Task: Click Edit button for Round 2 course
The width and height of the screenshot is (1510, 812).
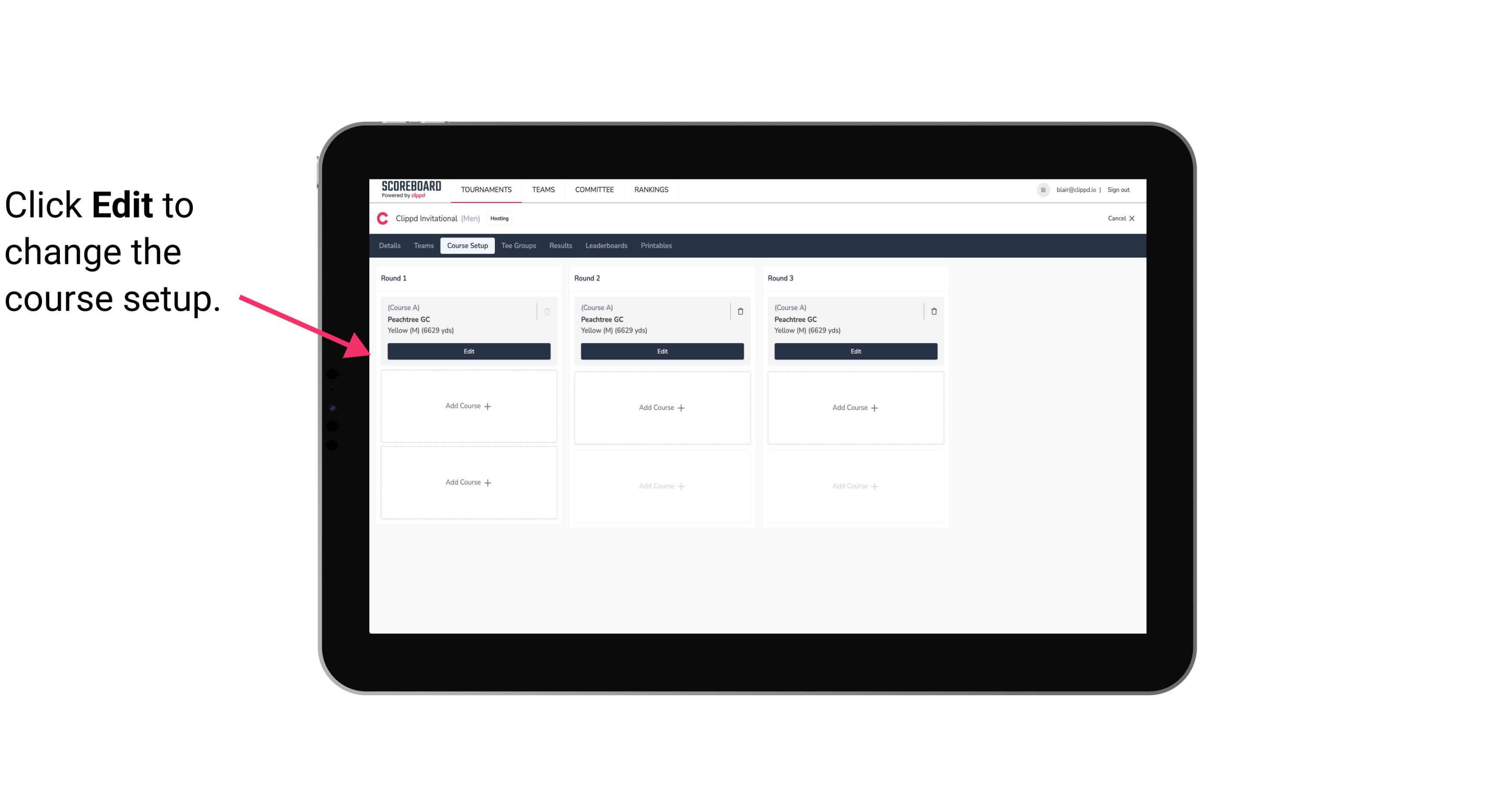Action: click(662, 351)
